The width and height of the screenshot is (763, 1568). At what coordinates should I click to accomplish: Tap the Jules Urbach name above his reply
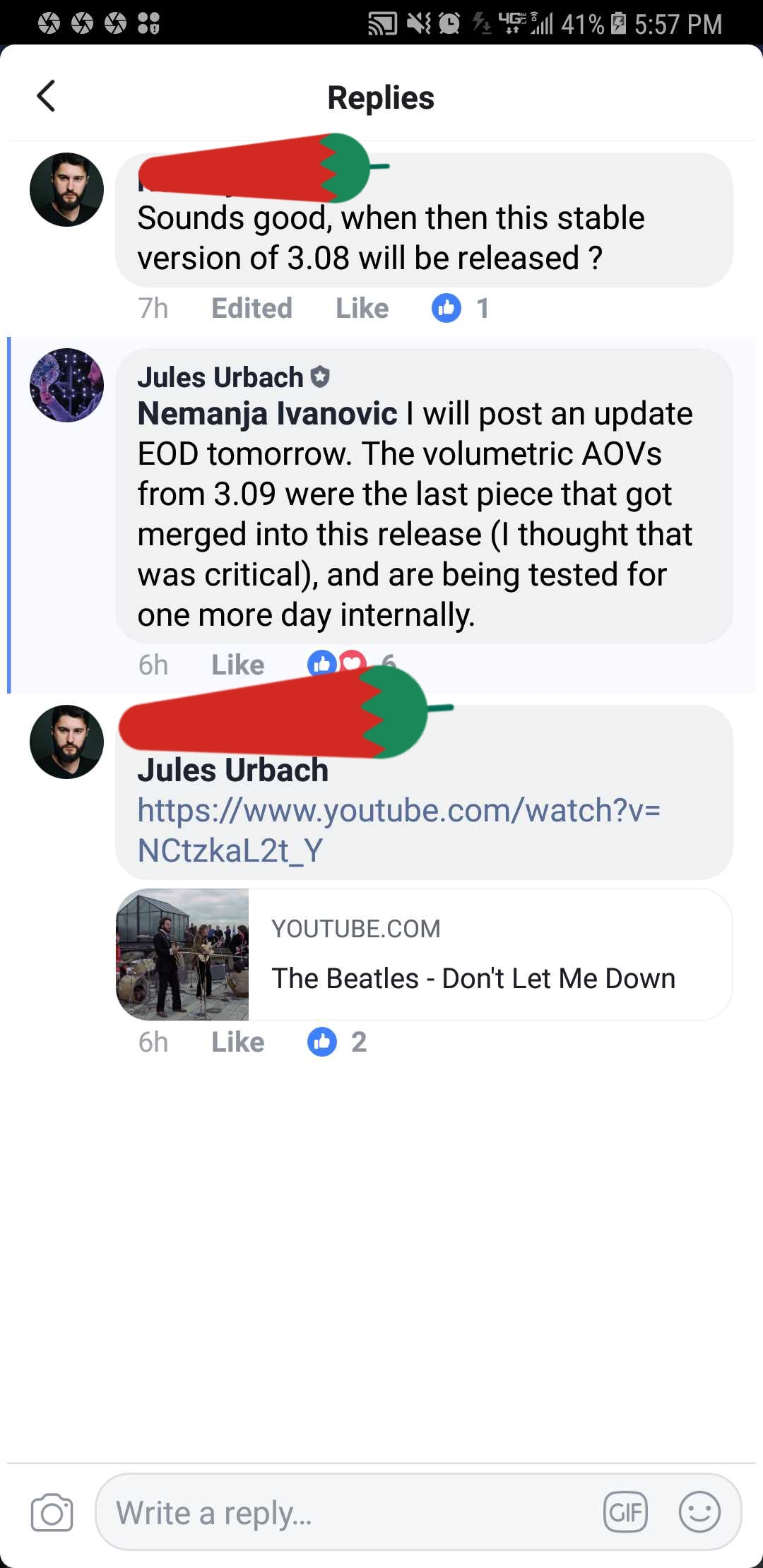coord(220,377)
